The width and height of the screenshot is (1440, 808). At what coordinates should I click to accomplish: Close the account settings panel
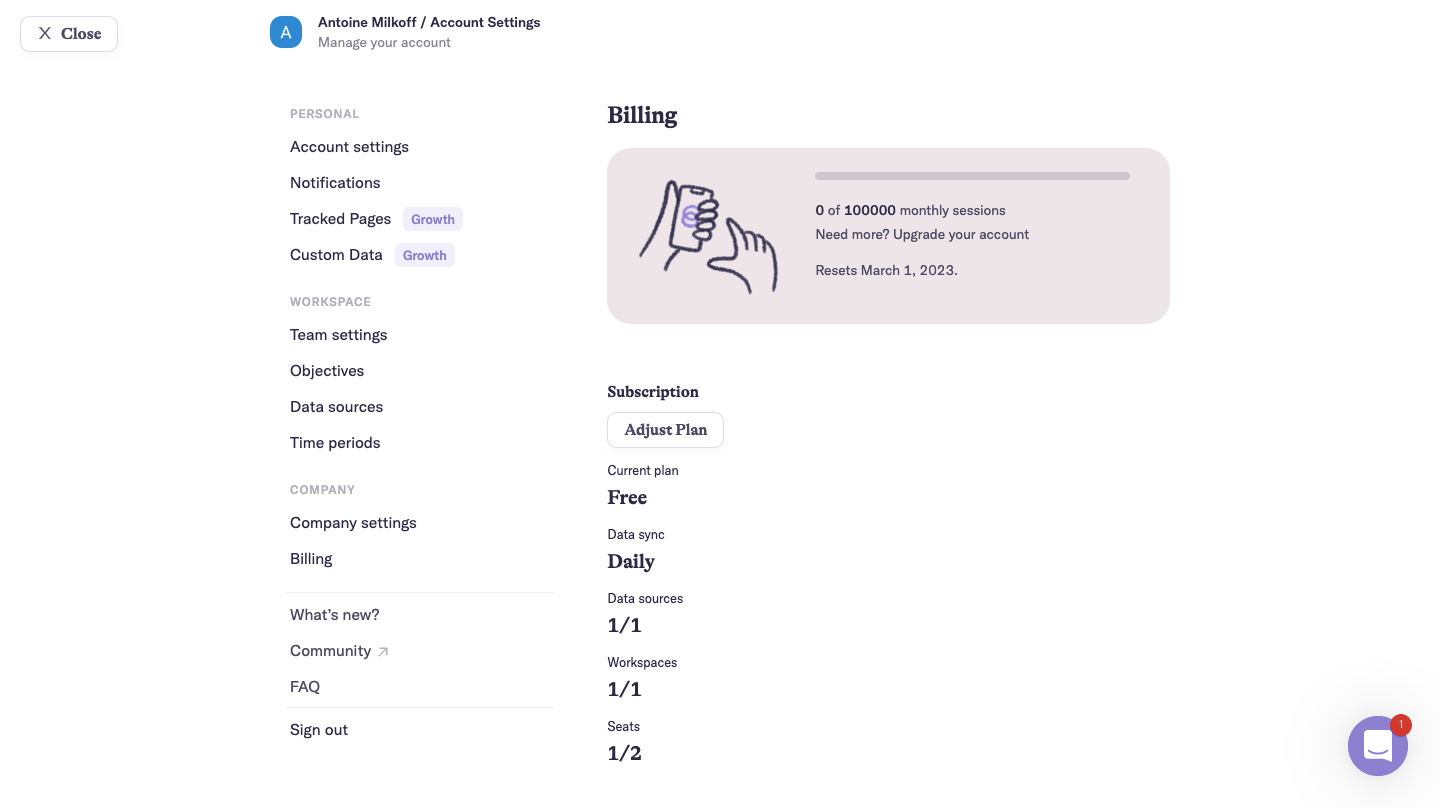(69, 34)
